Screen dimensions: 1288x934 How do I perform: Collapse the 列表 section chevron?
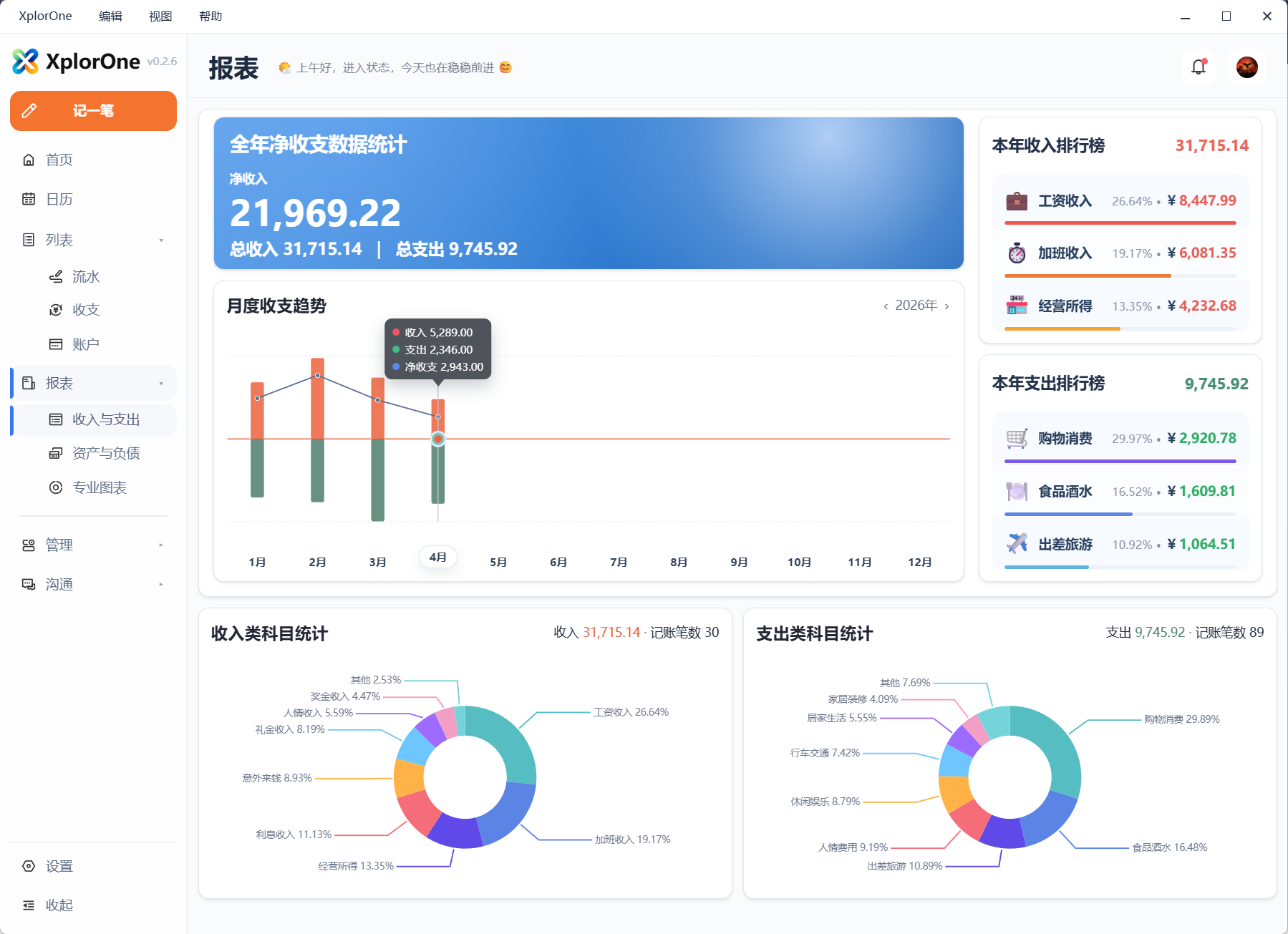coord(162,240)
